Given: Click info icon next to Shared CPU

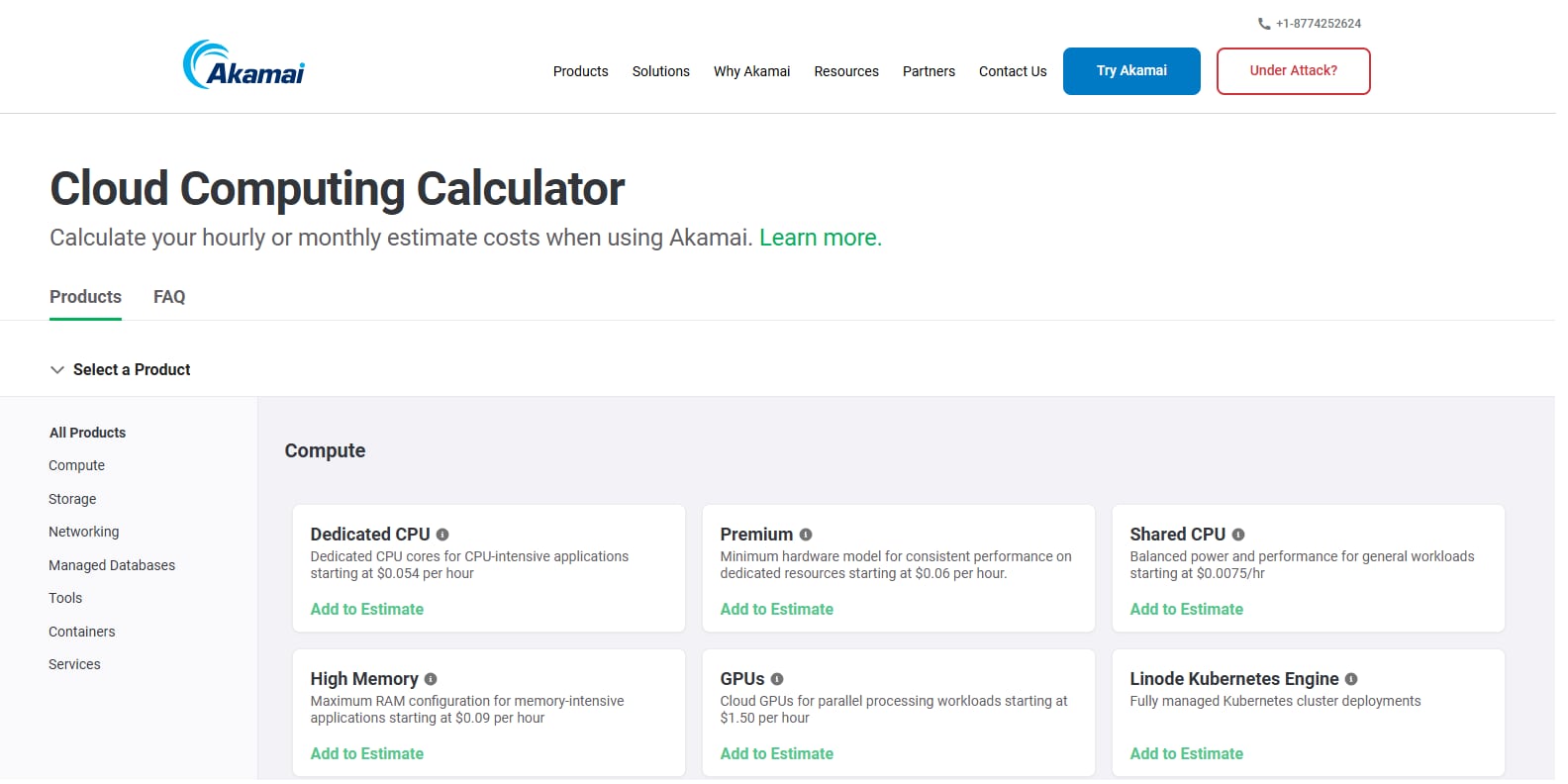Looking at the screenshot, I should click(1238, 535).
